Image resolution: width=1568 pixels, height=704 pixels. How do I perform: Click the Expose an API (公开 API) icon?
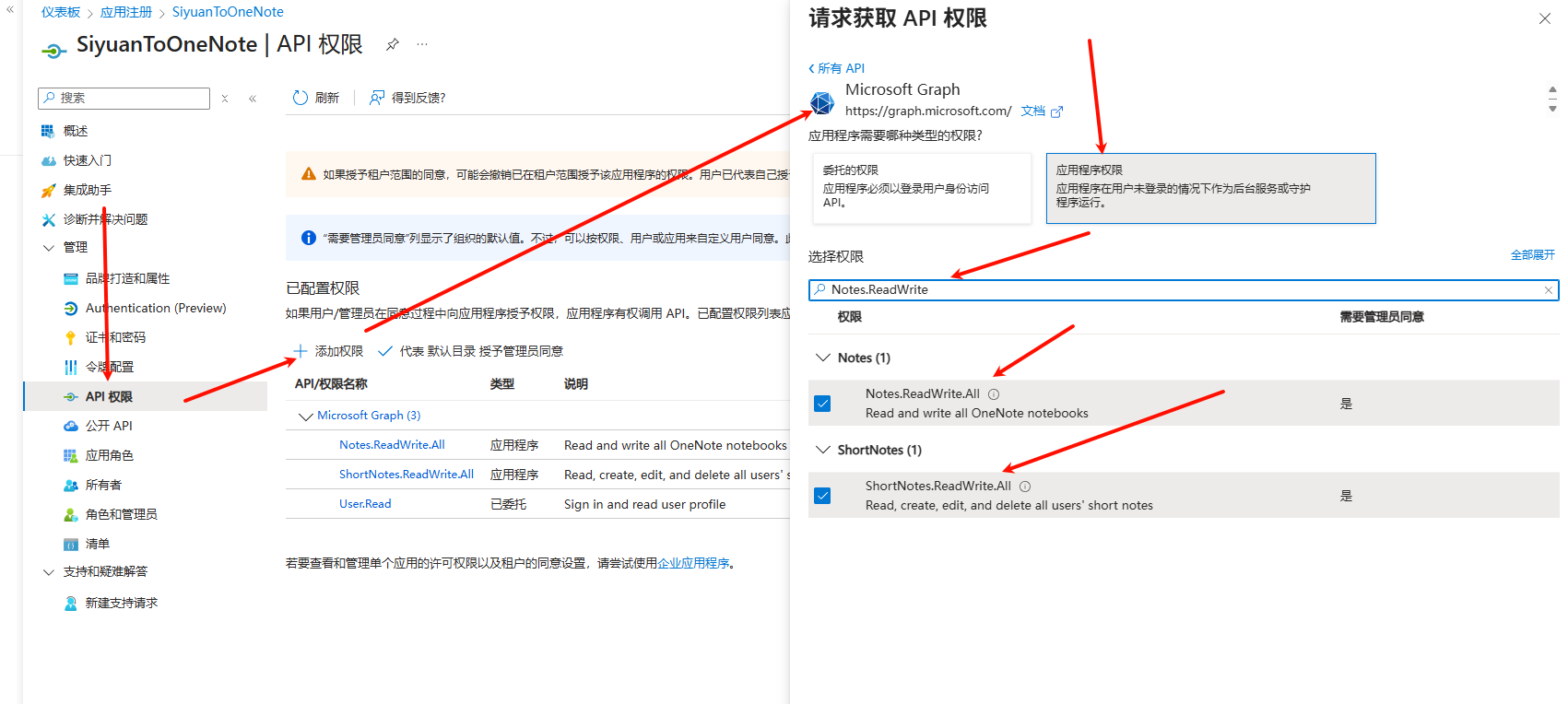tap(71, 426)
